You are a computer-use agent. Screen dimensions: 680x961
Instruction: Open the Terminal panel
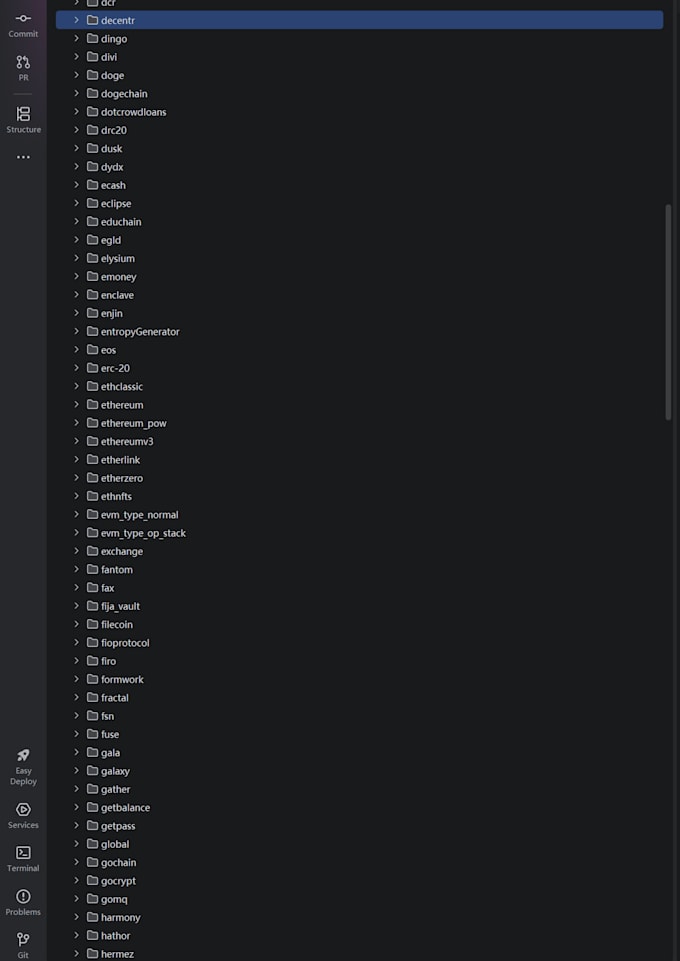pos(23,859)
